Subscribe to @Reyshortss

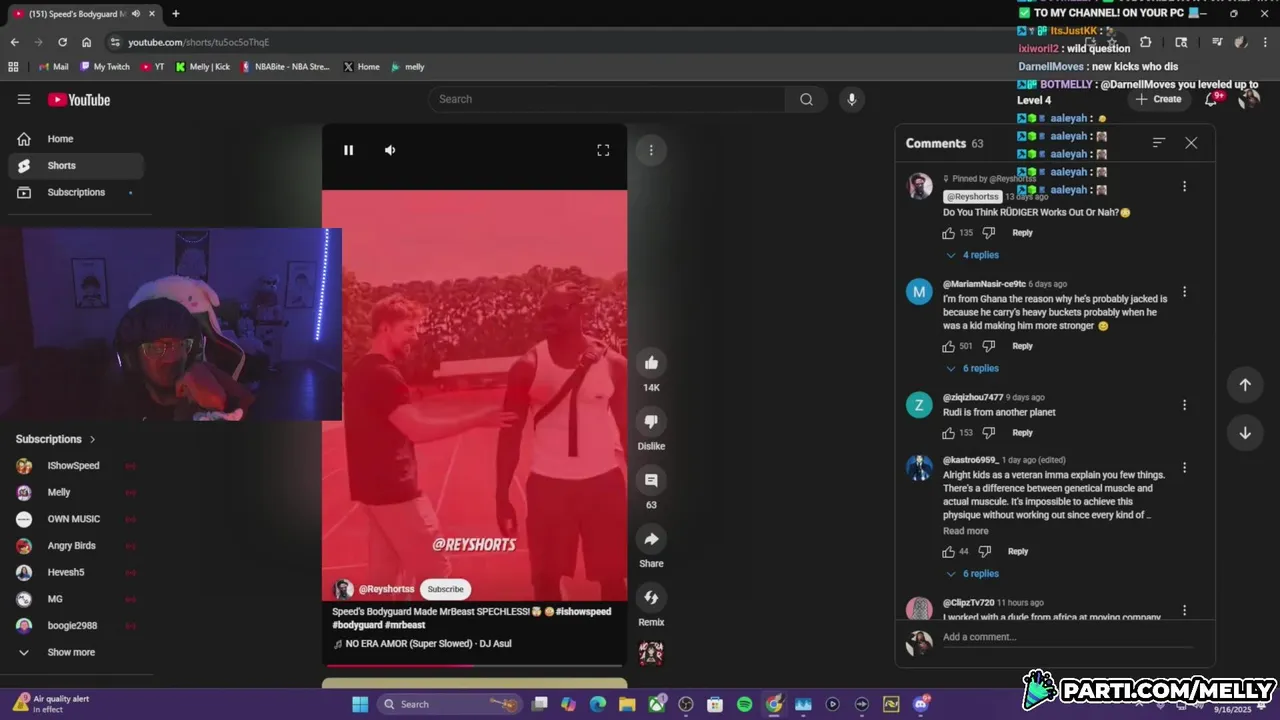(x=445, y=589)
